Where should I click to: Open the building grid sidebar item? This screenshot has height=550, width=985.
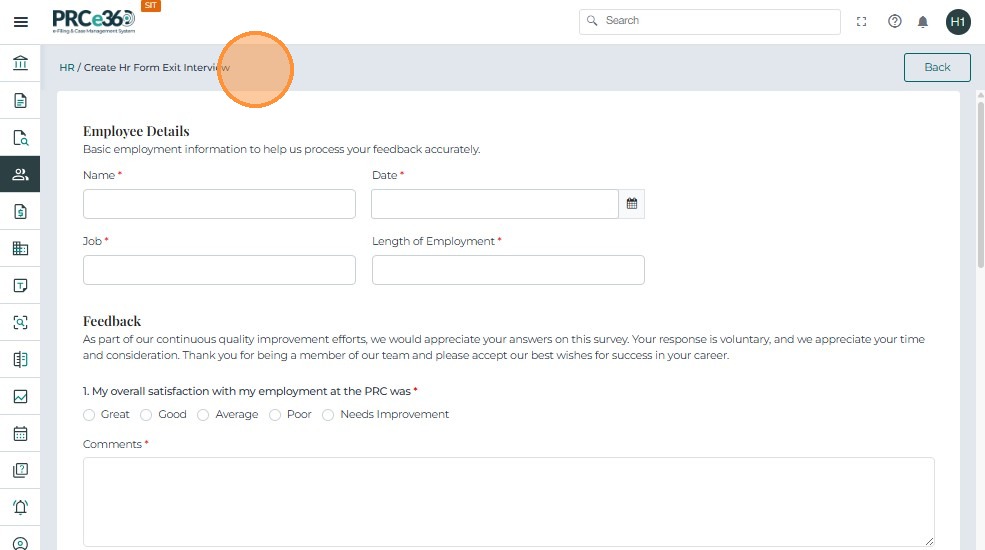tap(20, 249)
